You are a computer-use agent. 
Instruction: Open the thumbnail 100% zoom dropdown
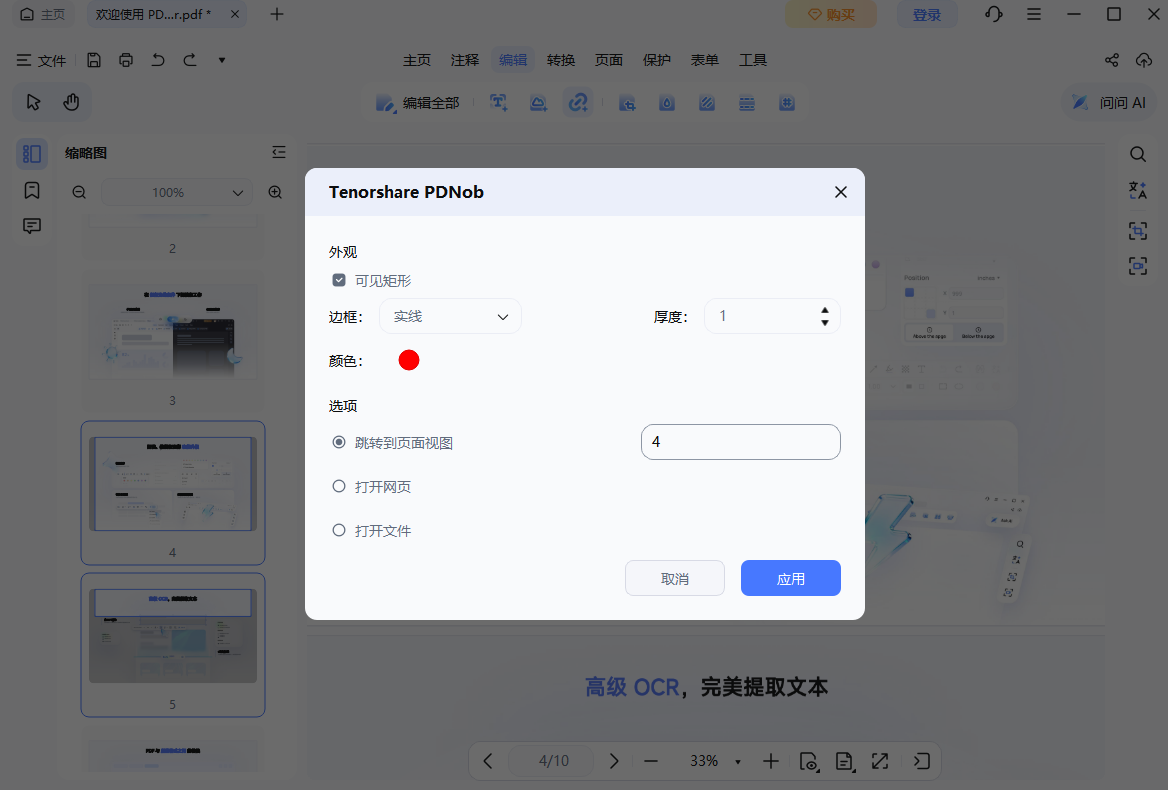point(176,192)
